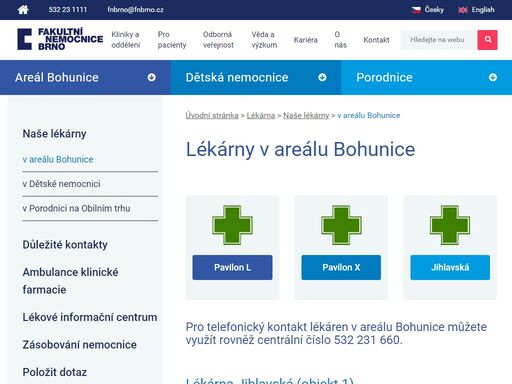Open Lékárna breadcrumb link

coord(261,115)
